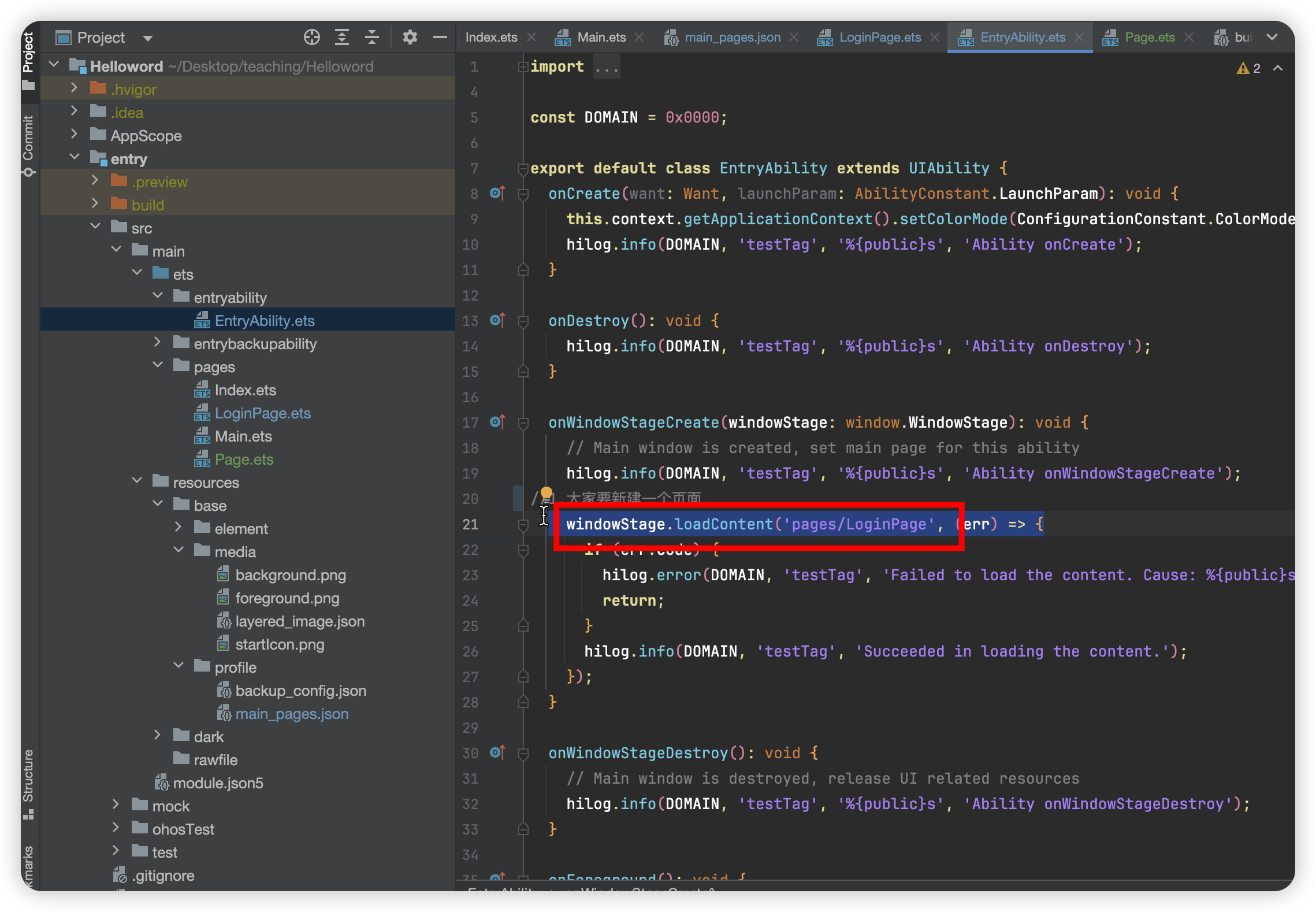Toggle code fold marker on the import line

[523, 67]
